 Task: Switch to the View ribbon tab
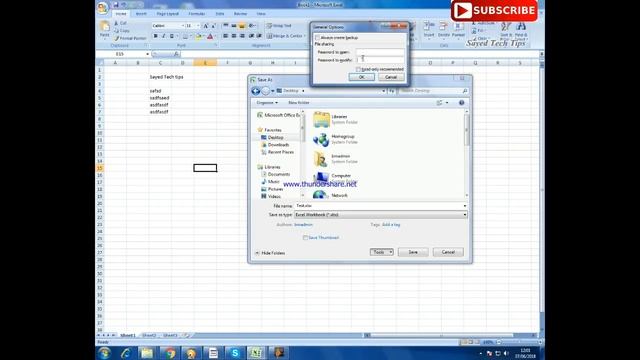click(x=261, y=14)
